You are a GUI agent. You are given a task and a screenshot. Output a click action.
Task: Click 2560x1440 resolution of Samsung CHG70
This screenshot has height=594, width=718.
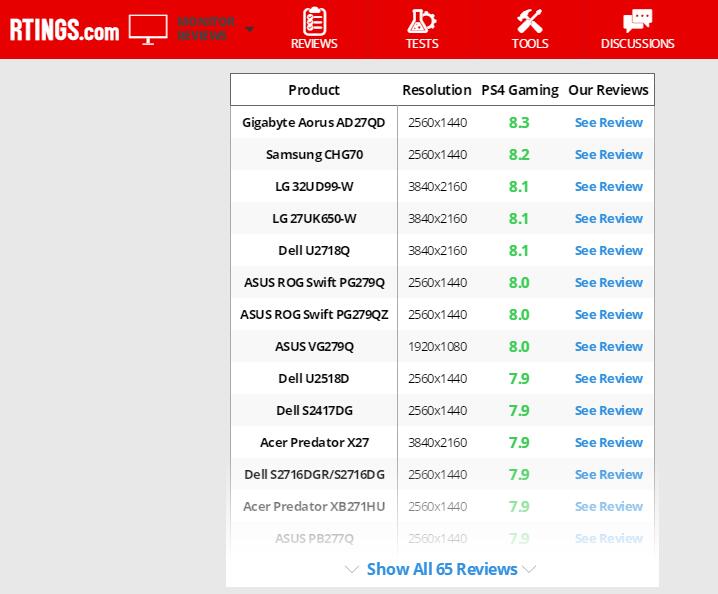[437, 154]
